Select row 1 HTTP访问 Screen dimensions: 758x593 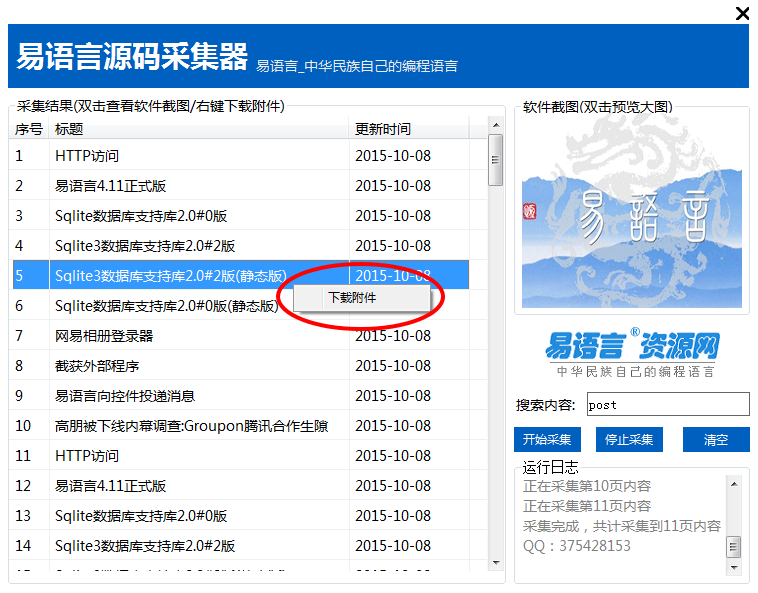[x=240, y=156]
